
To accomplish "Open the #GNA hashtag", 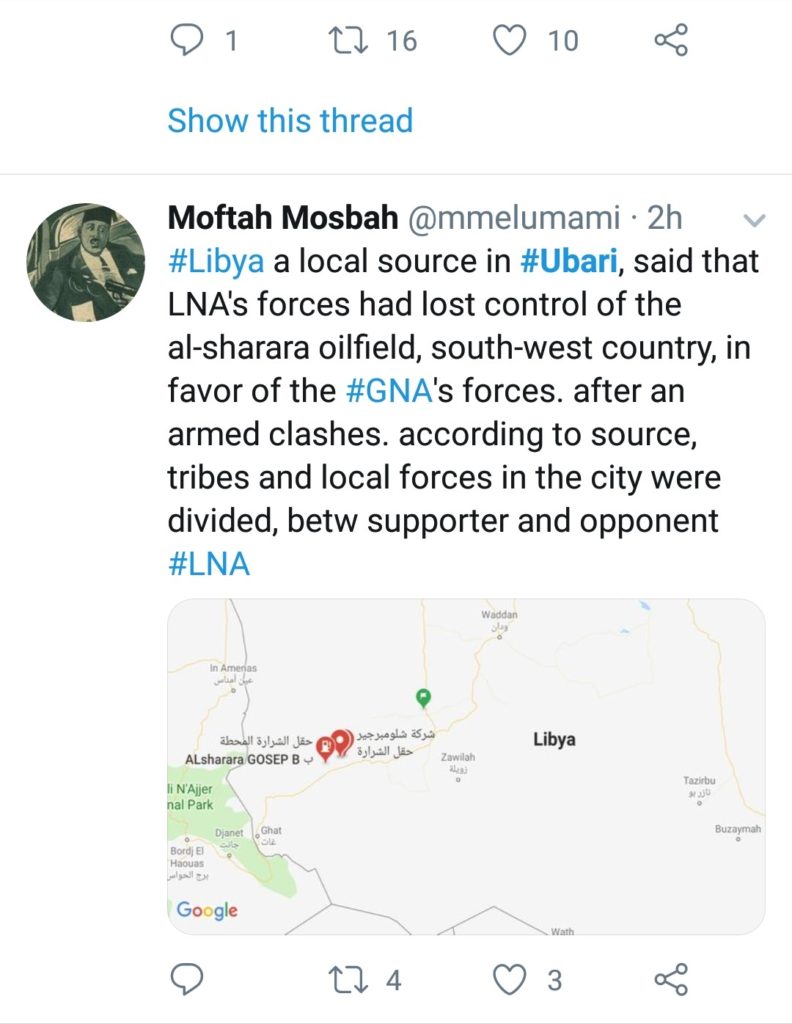I will [388, 390].
